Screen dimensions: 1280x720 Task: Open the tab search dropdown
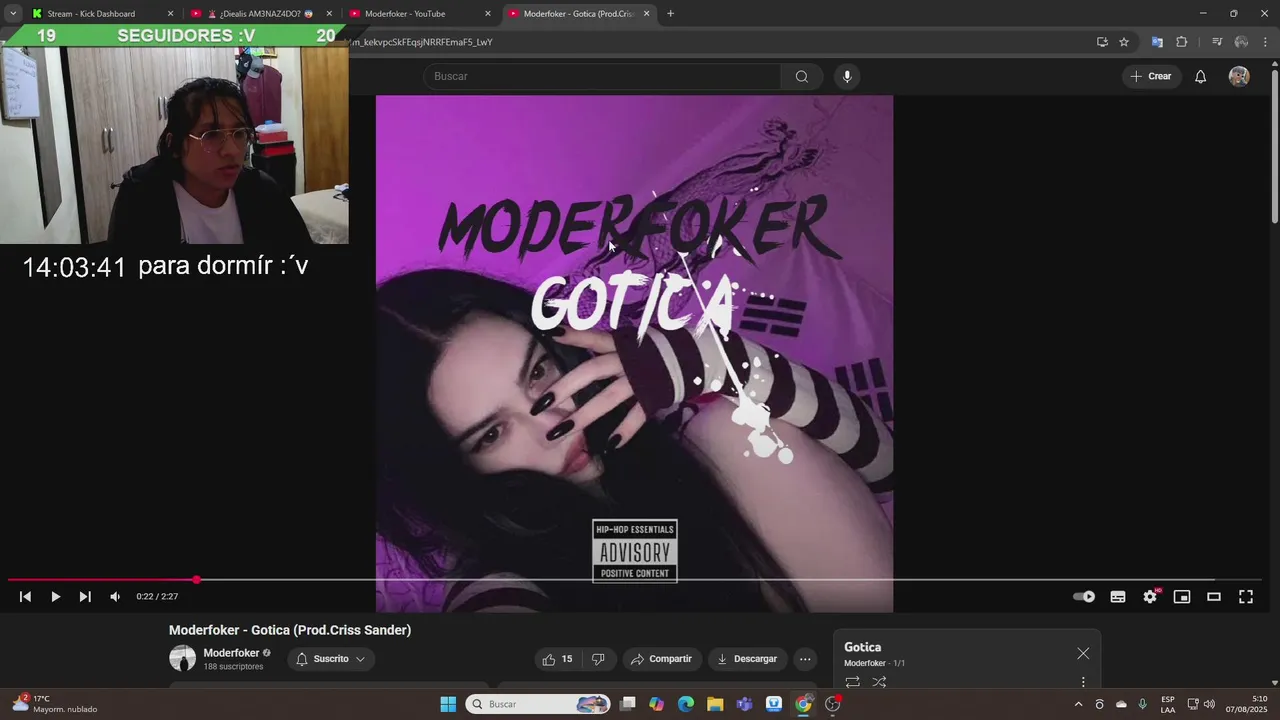[12, 14]
